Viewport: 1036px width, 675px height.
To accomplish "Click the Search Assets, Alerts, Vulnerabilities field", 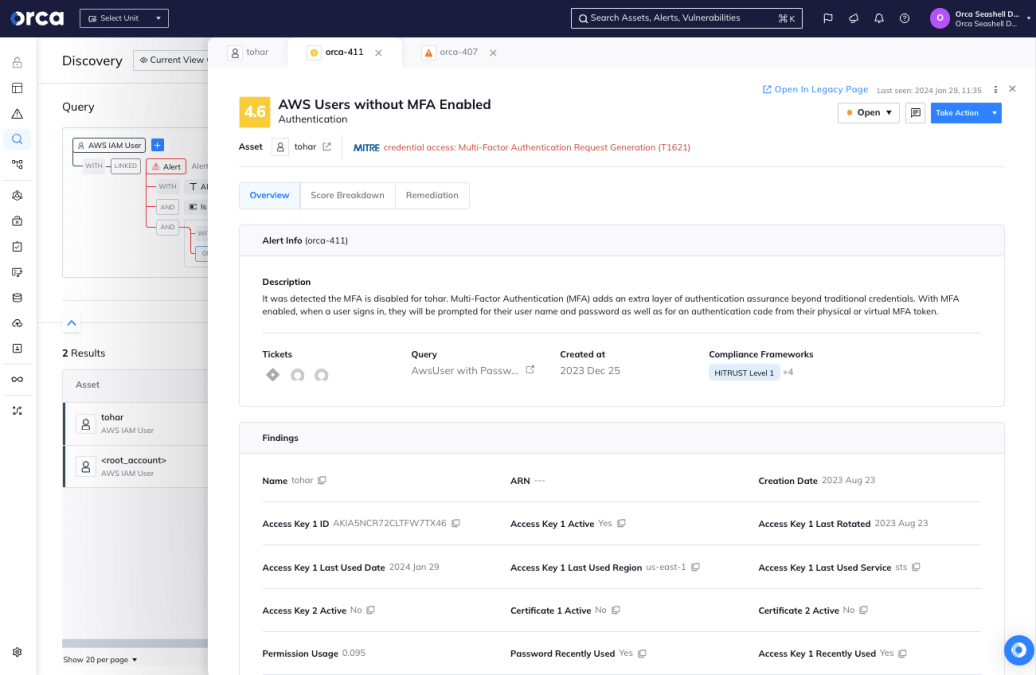I will pos(686,18).
